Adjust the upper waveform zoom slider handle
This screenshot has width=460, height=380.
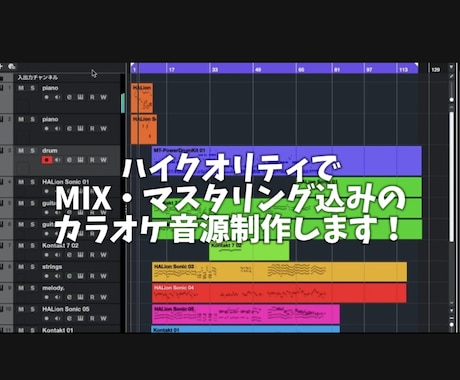(x=452, y=100)
